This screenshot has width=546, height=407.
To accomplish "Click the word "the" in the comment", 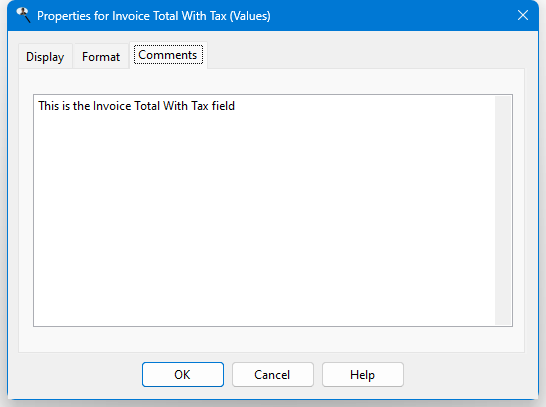I will pyautogui.click(x=81, y=106).
